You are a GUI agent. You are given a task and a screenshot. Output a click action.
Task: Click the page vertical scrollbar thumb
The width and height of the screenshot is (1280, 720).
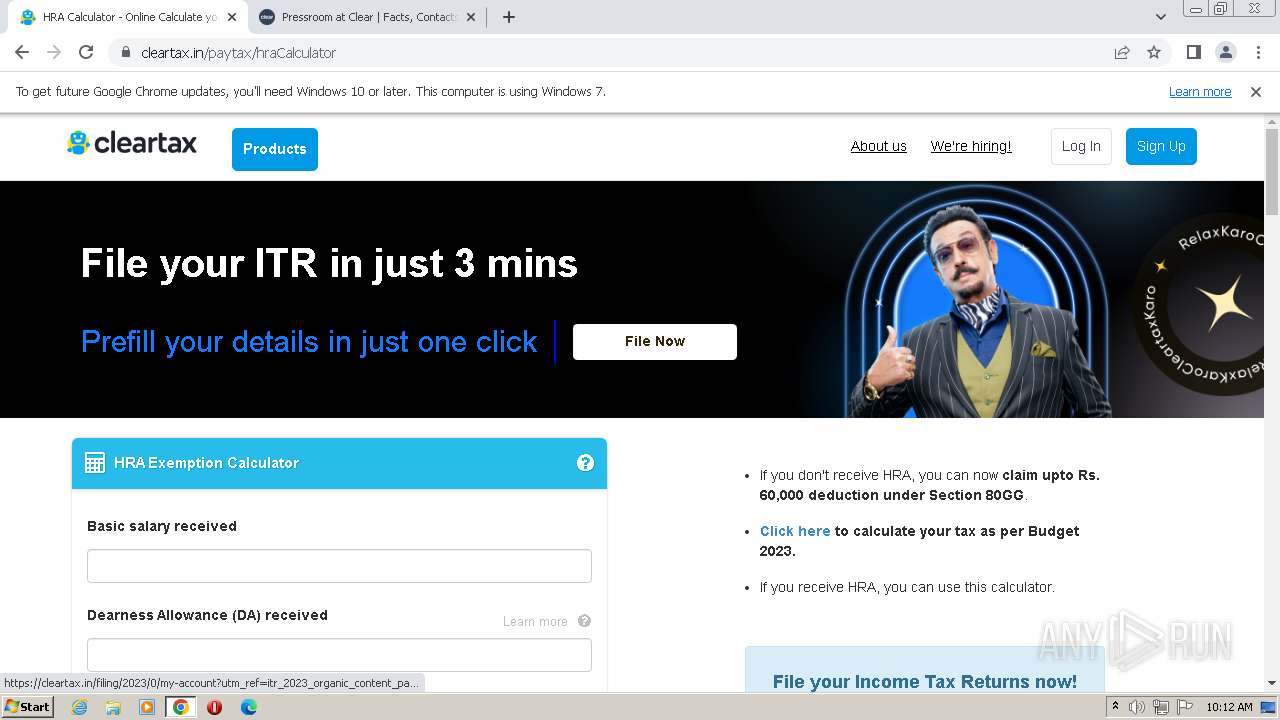pyautogui.click(x=1272, y=171)
